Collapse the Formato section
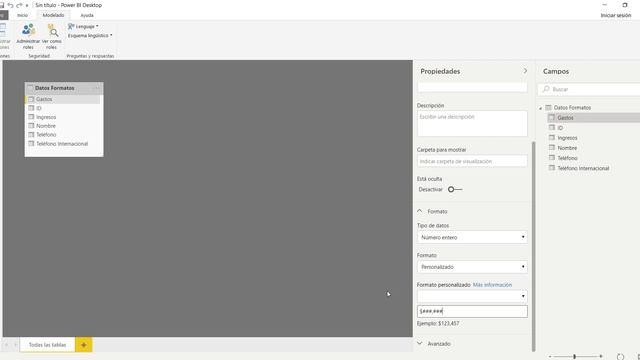The width and height of the screenshot is (640, 360). tap(420, 211)
